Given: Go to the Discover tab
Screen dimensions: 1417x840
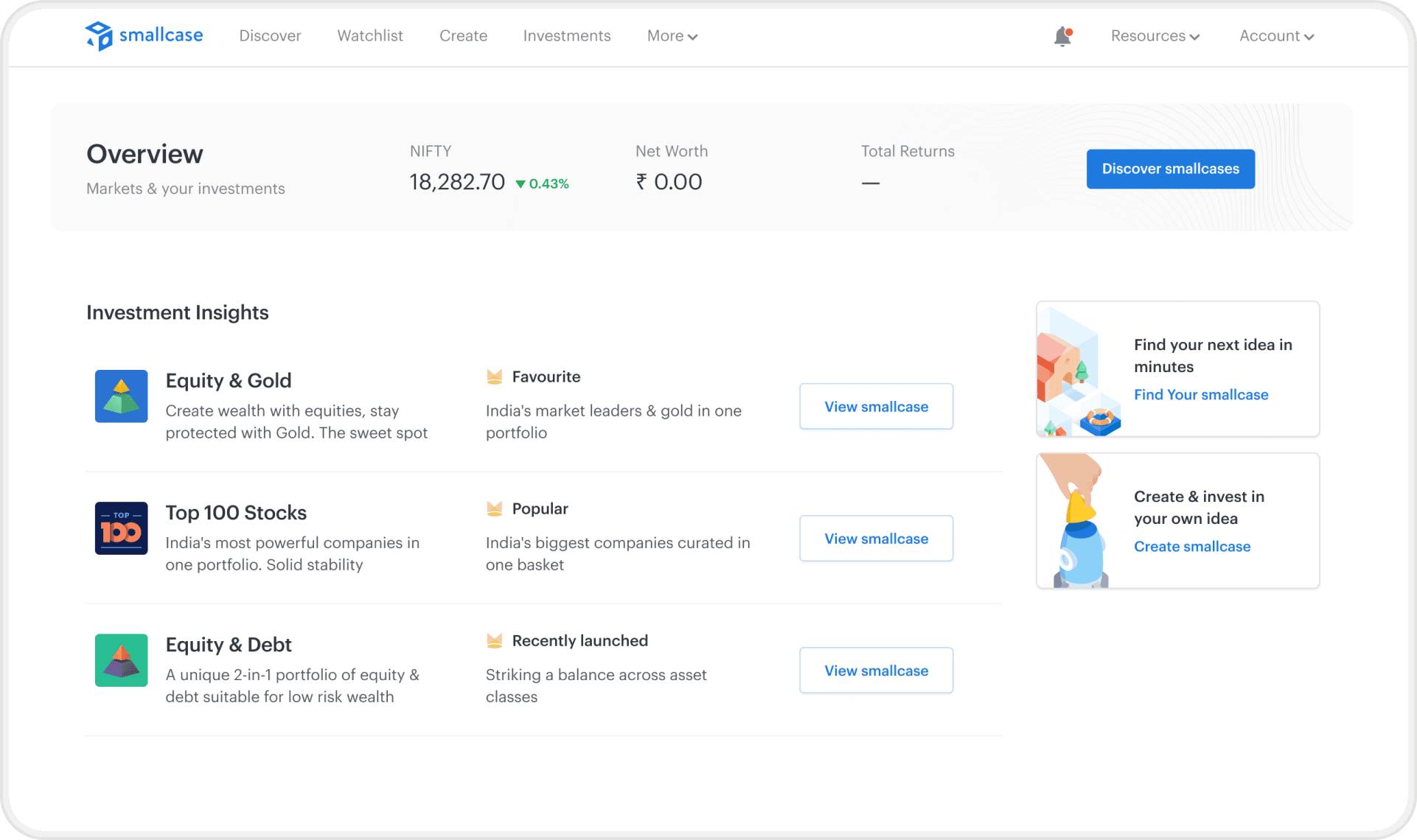Looking at the screenshot, I should coord(270,36).
